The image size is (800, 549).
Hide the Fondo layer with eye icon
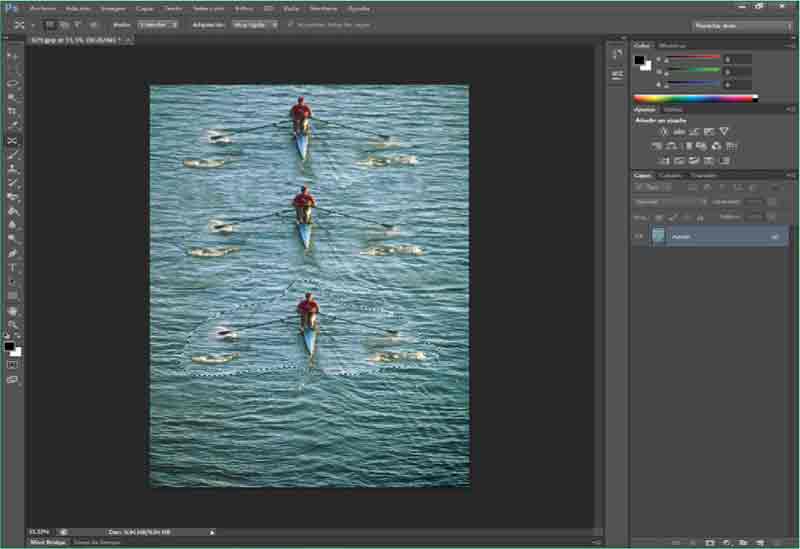(x=639, y=236)
